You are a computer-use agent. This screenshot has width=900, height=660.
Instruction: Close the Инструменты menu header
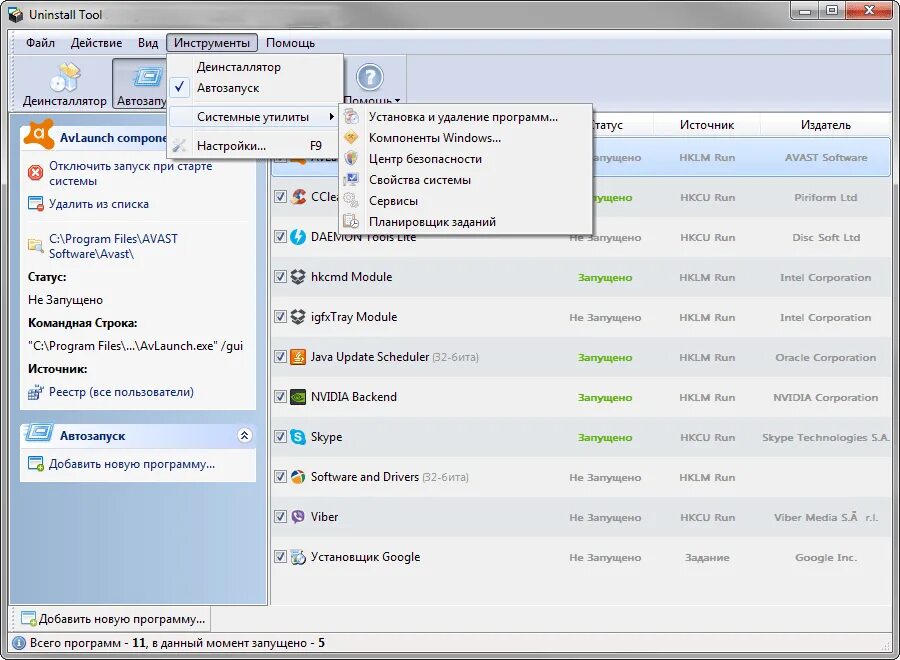[212, 43]
